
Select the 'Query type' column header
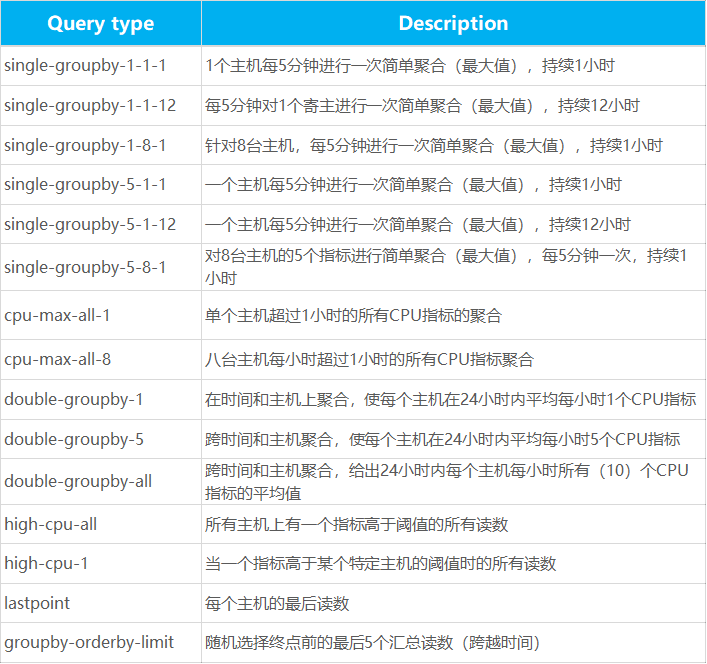pos(101,23)
